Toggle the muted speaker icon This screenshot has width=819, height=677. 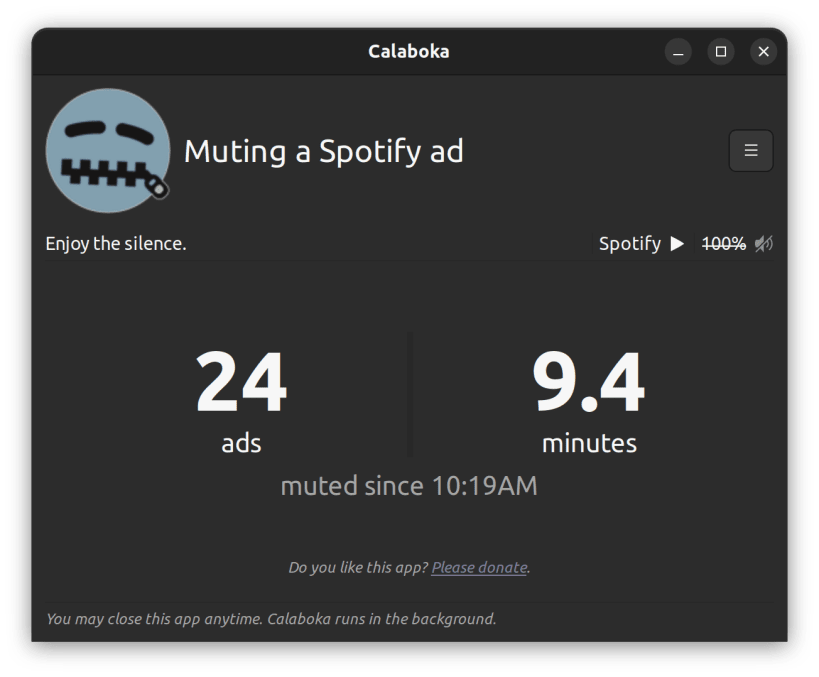[x=764, y=243]
